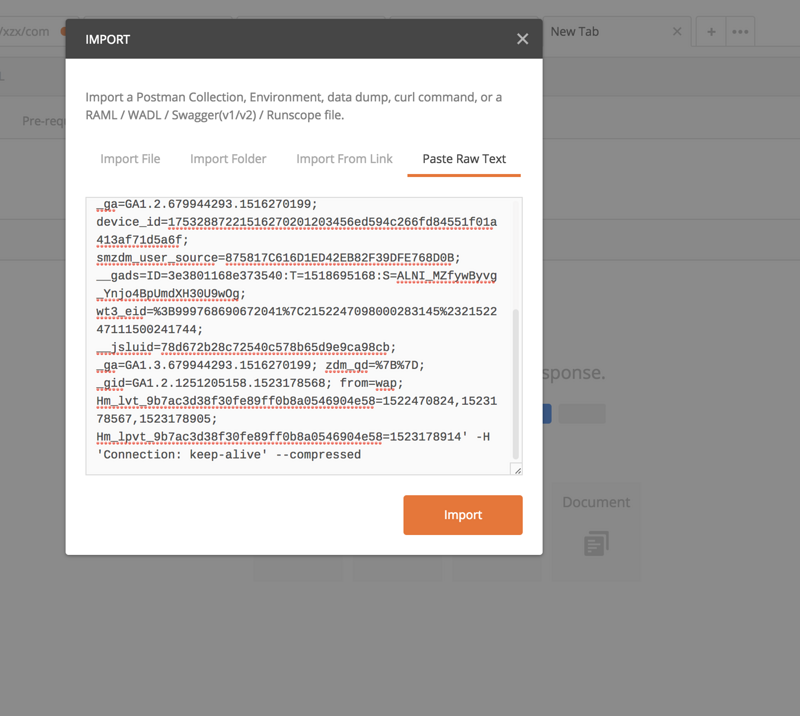Image resolution: width=800 pixels, height=716 pixels.
Task: Click the Document icon in the background
Action: [596, 543]
